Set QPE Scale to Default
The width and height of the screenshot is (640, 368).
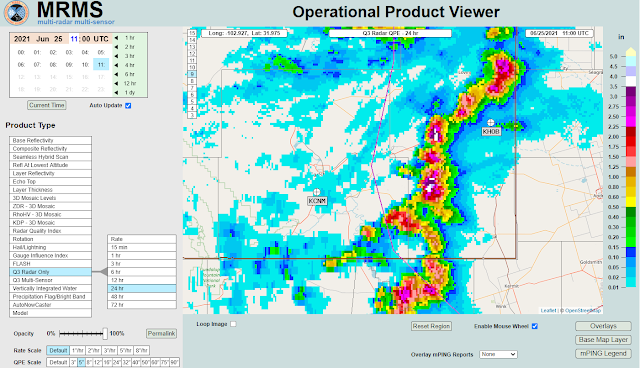click(58, 362)
